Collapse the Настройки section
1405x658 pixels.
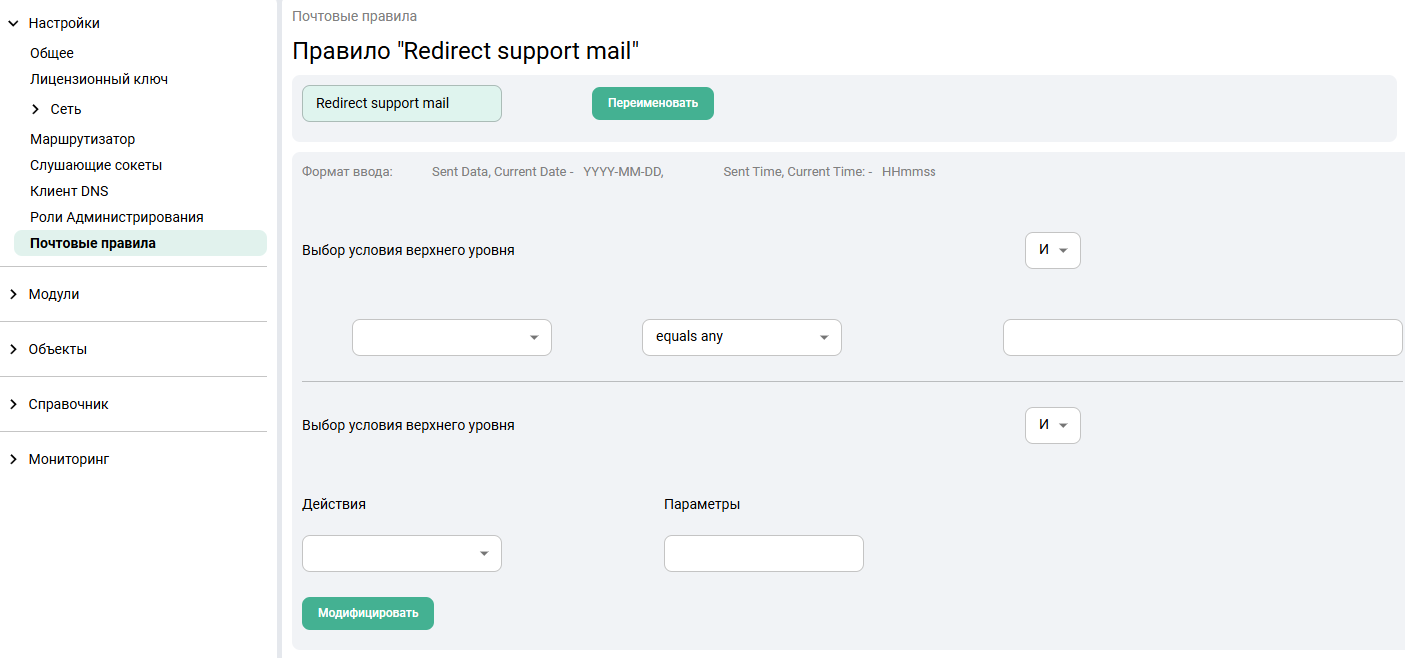(x=14, y=23)
